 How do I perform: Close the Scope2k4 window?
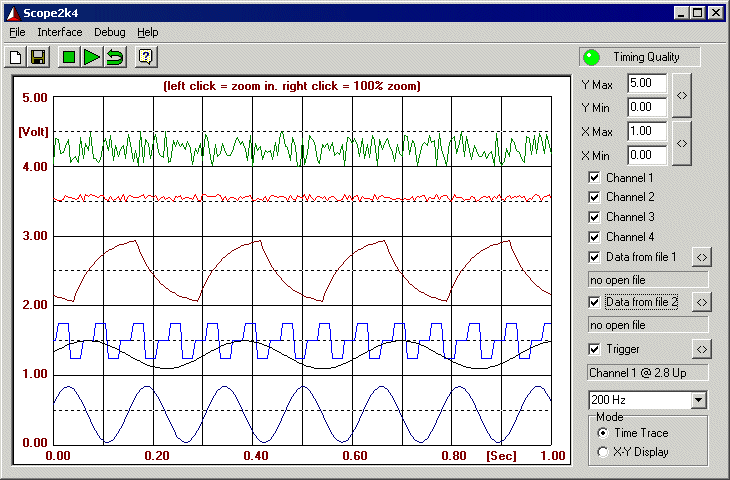click(716, 13)
